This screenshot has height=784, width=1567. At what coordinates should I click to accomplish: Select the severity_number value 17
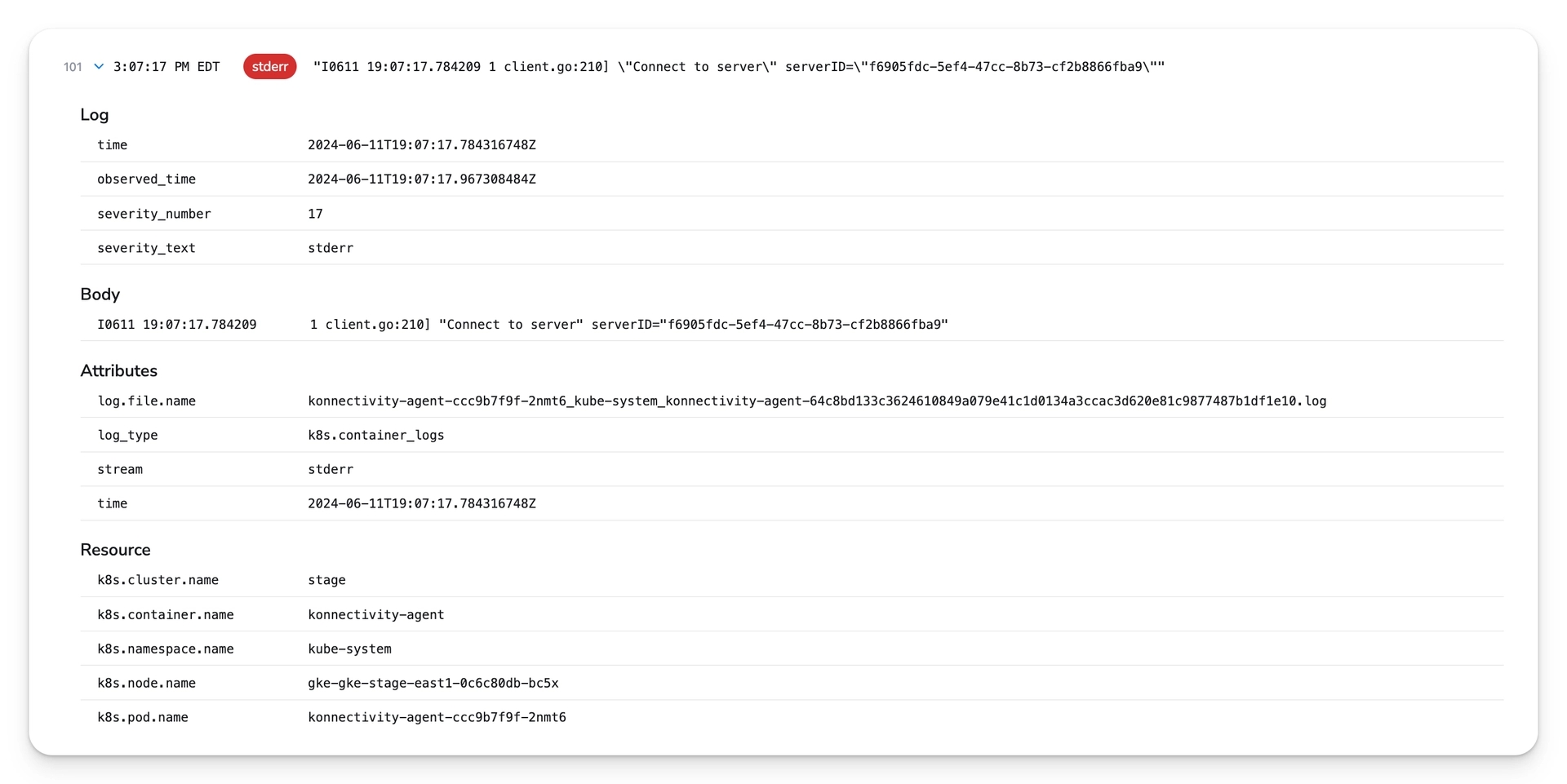pos(315,213)
